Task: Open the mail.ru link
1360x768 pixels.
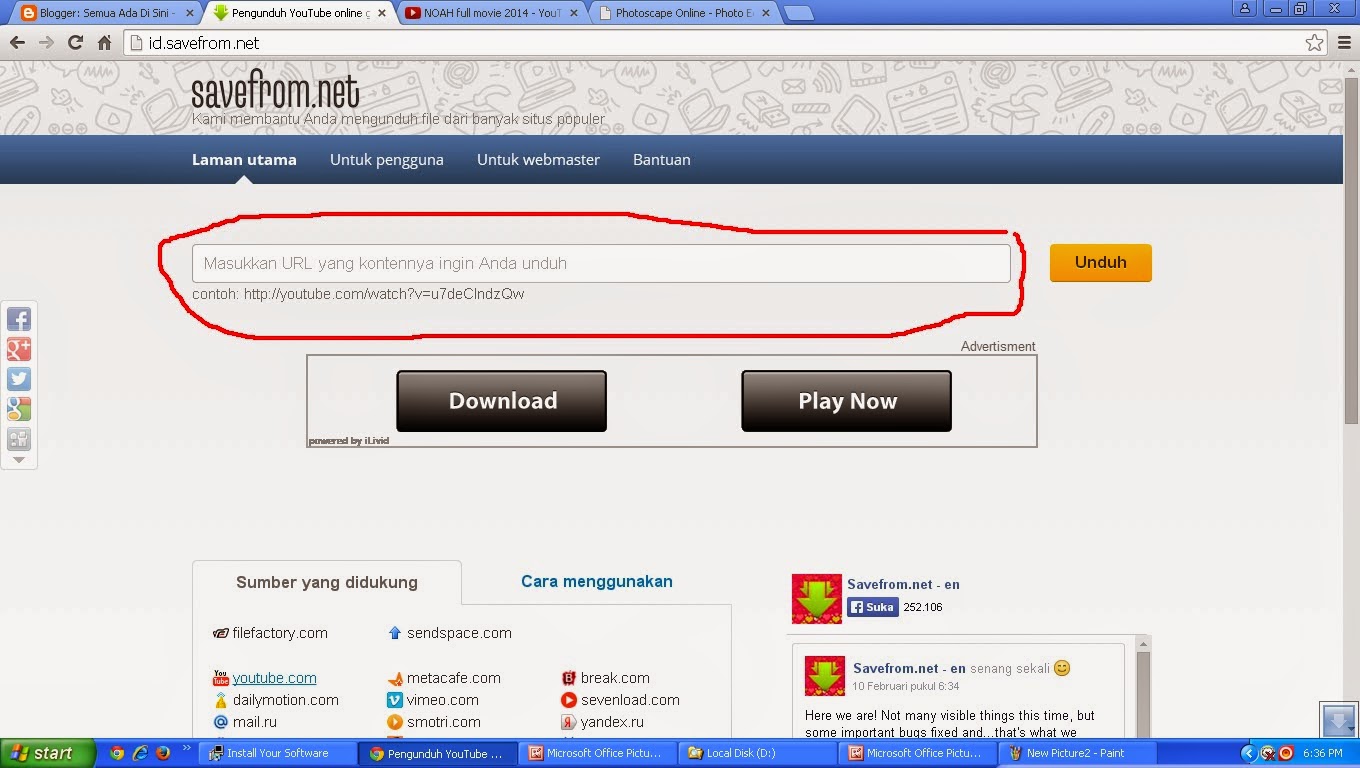Action: tap(254, 722)
